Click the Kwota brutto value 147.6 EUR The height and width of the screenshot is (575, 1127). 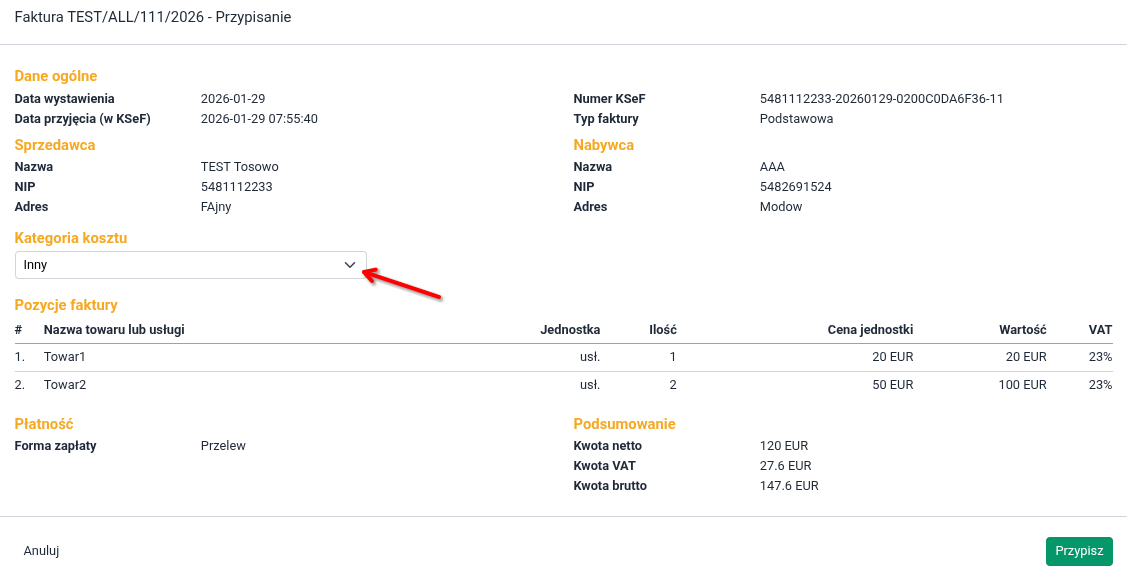click(x=789, y=486)
